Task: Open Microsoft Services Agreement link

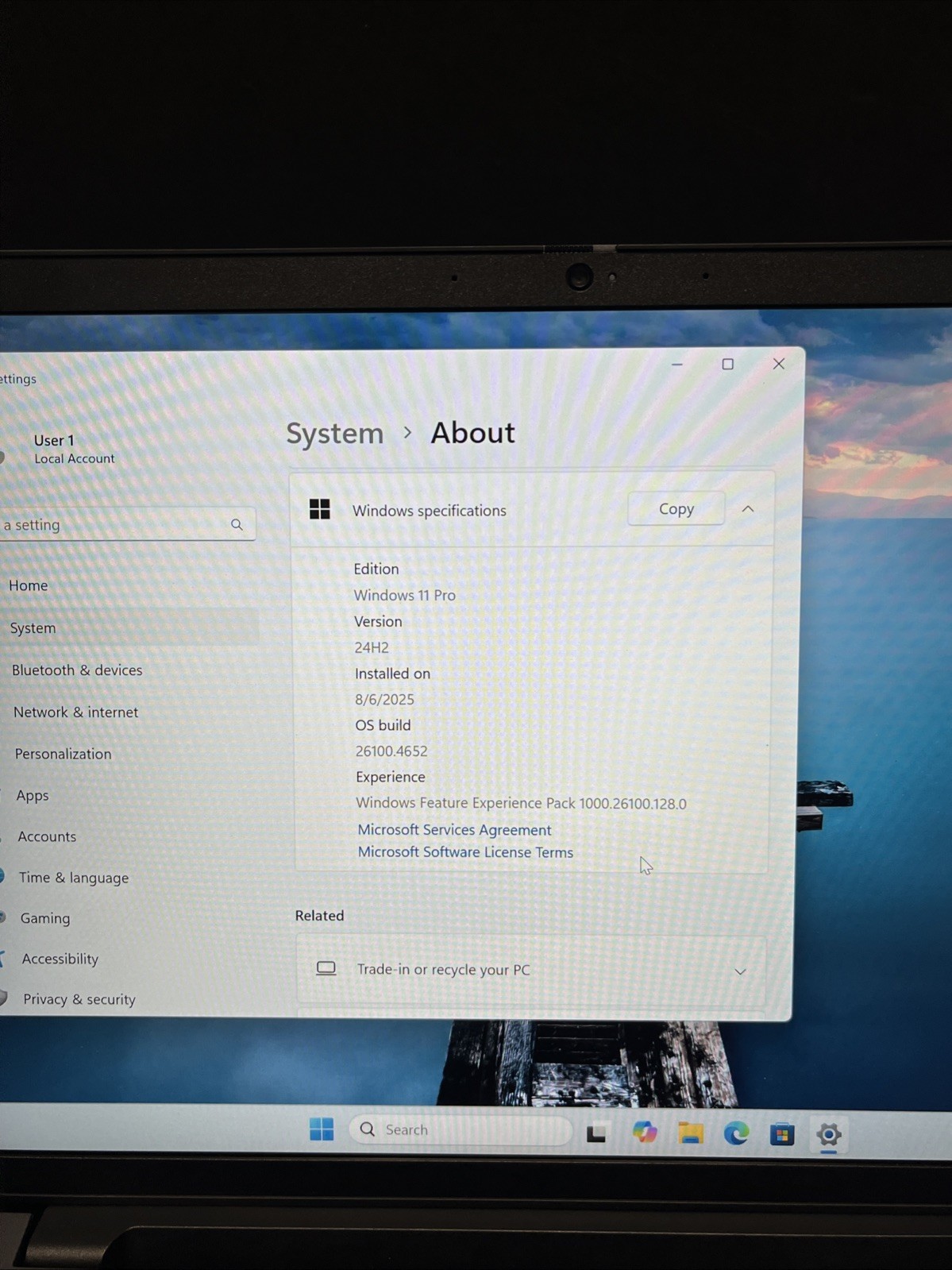Action: (454, 829)
